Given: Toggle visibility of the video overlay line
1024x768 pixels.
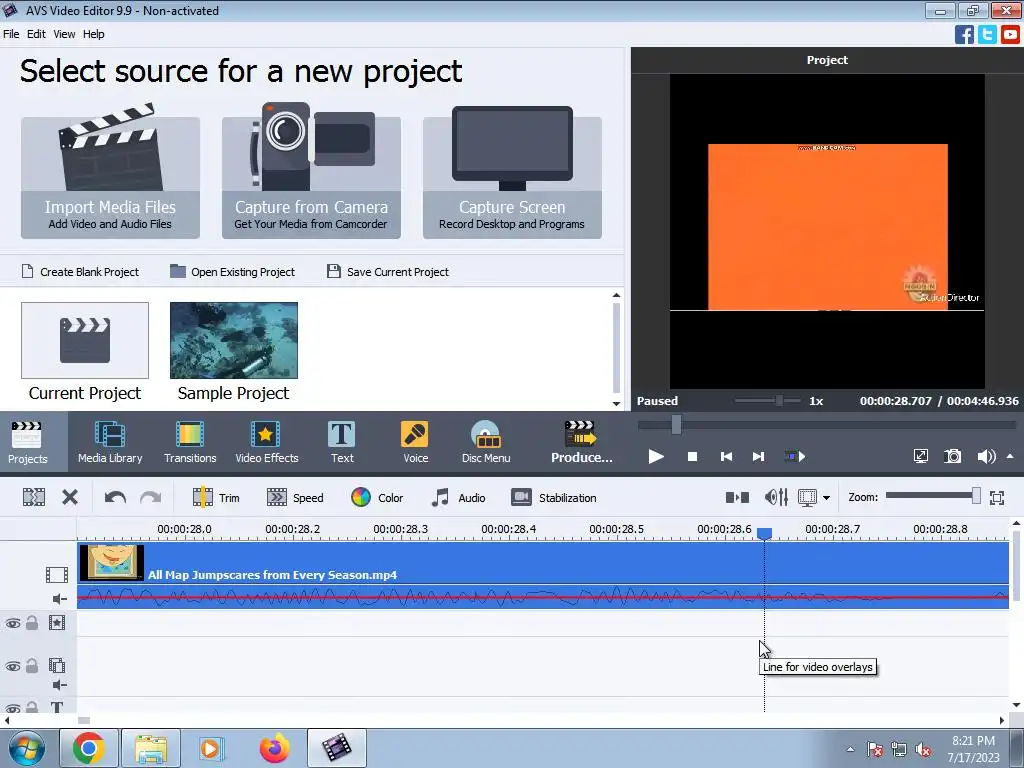Looking at the screenshot, I should point(13,667).
